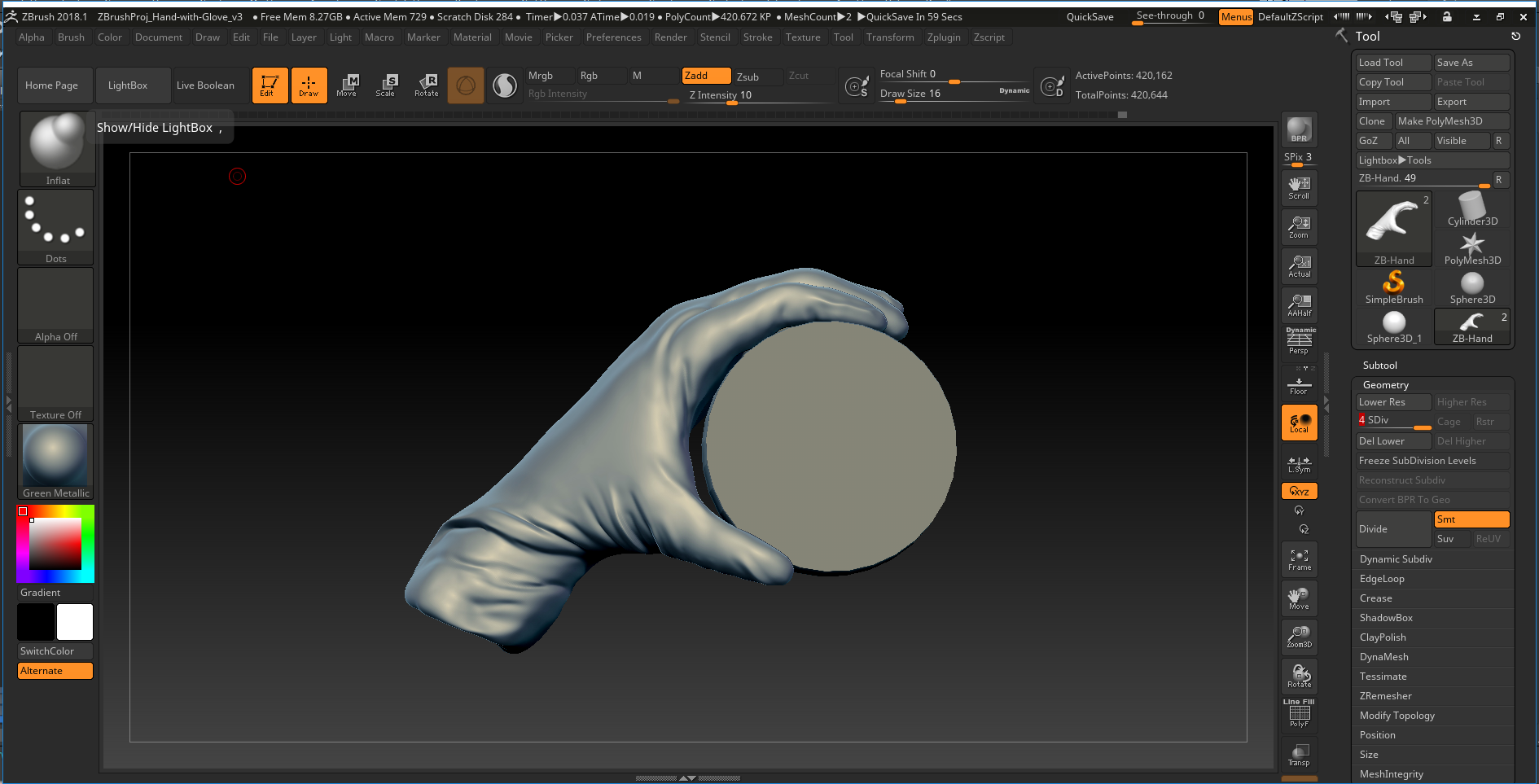The height and width of the screenshot is (784, 1539).
Task: Open the Zplugin menu
Action: (x=944, y=37)
